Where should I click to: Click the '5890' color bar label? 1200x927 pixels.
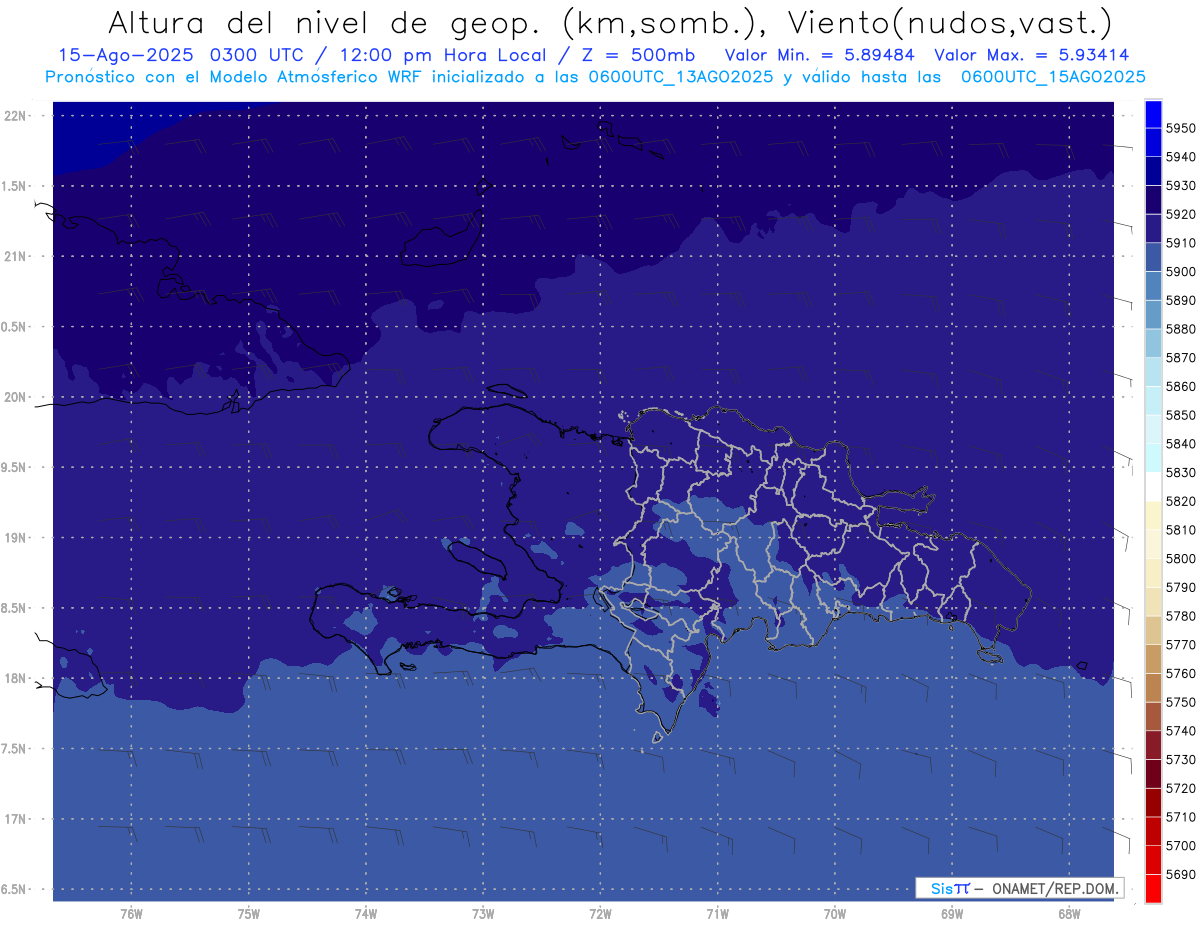[1180, 300]
